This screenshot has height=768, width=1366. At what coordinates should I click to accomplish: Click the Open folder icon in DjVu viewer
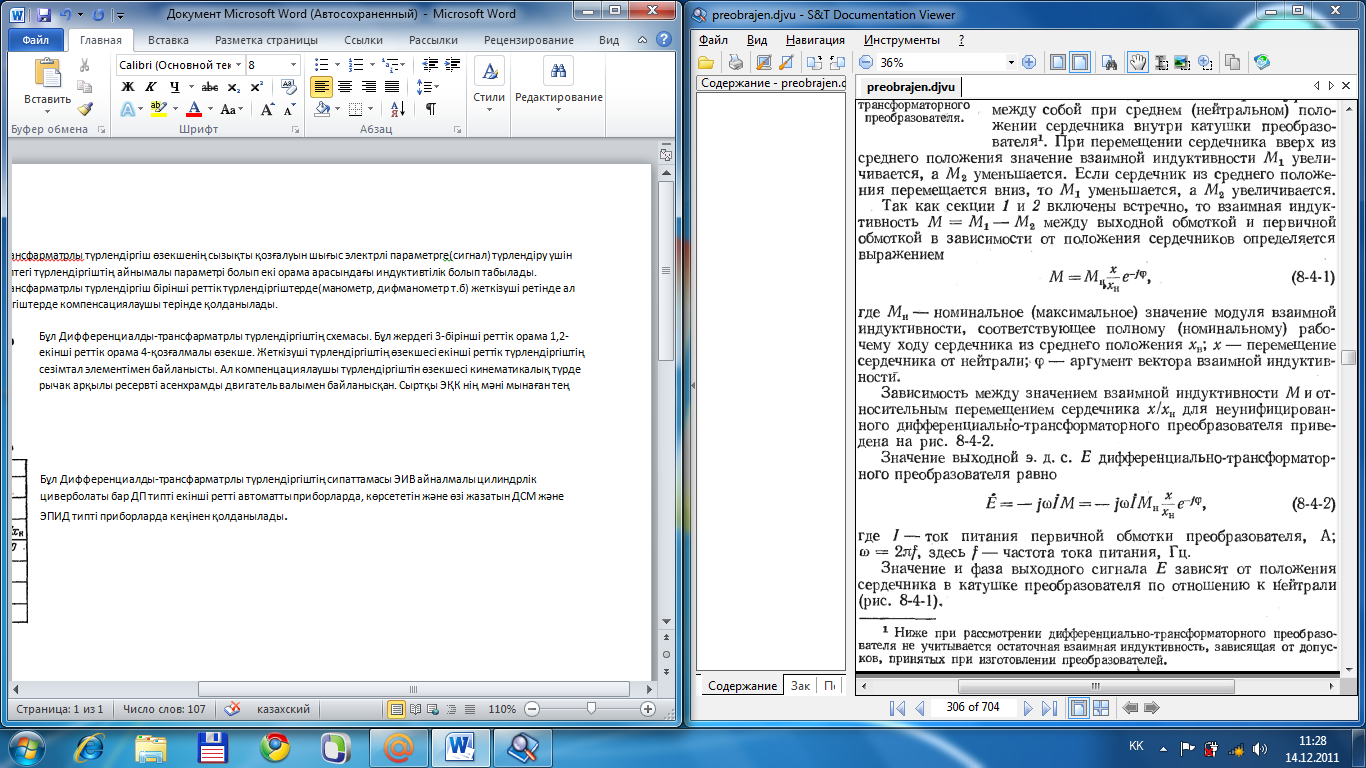pyautogui.click(x=706, y=62)
